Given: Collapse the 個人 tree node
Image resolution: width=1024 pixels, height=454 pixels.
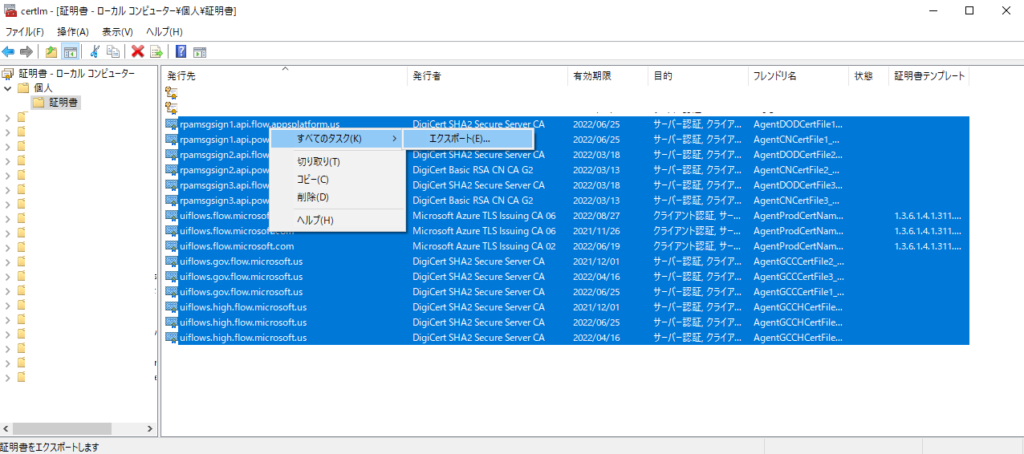Looking at the screenshot, I should (x=8, y=88).
